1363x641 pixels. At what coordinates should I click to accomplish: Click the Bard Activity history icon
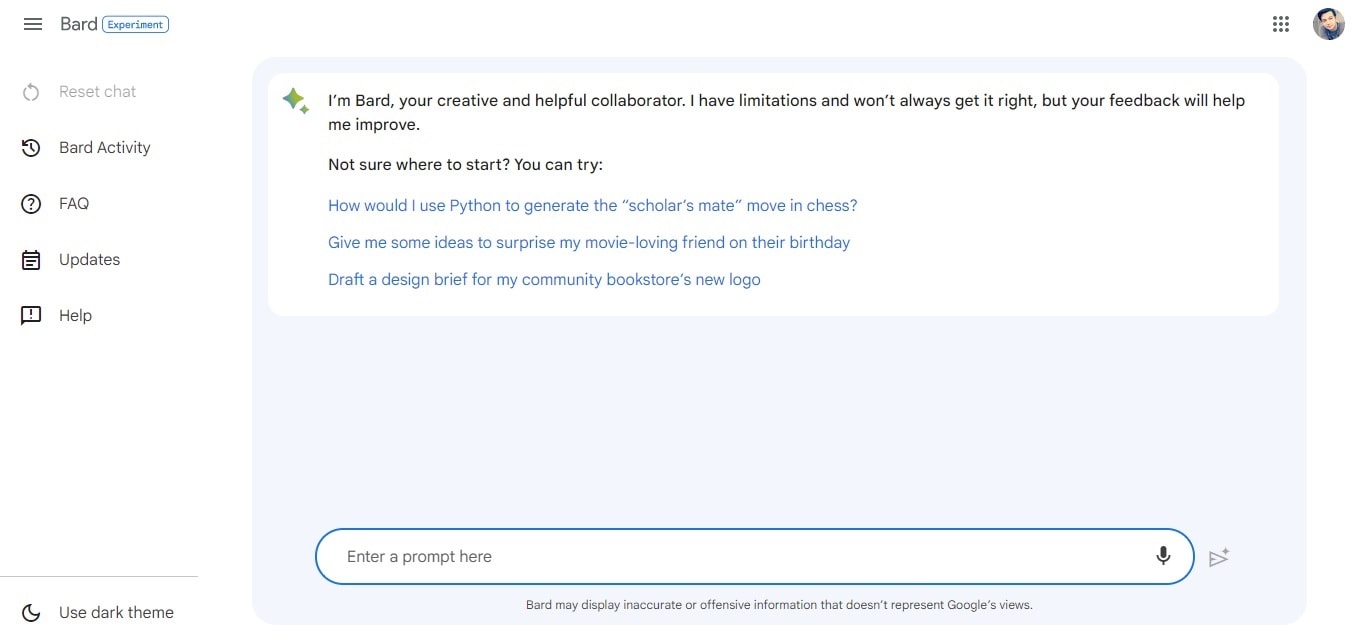coord(31,148)
